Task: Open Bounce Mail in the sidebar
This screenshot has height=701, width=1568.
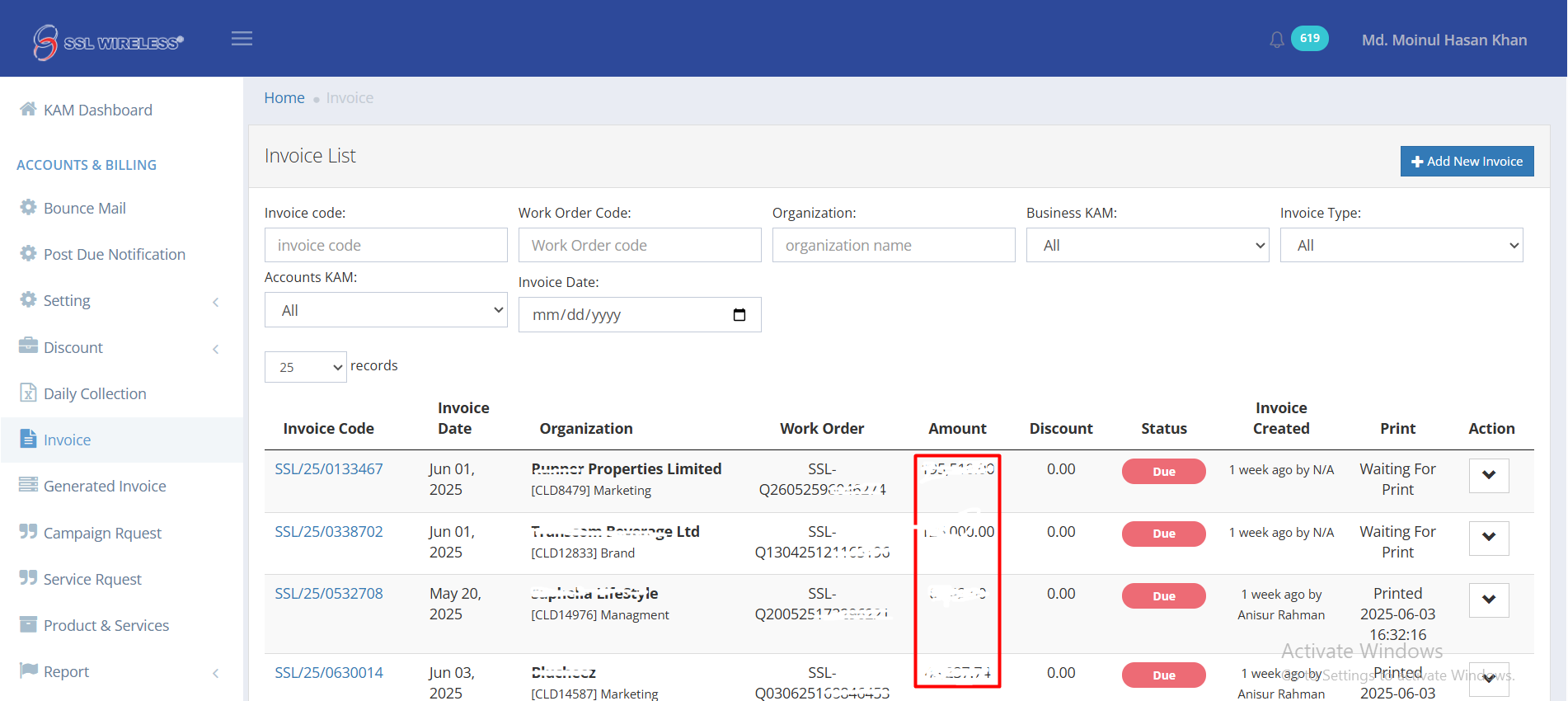Action: (84, 208)
